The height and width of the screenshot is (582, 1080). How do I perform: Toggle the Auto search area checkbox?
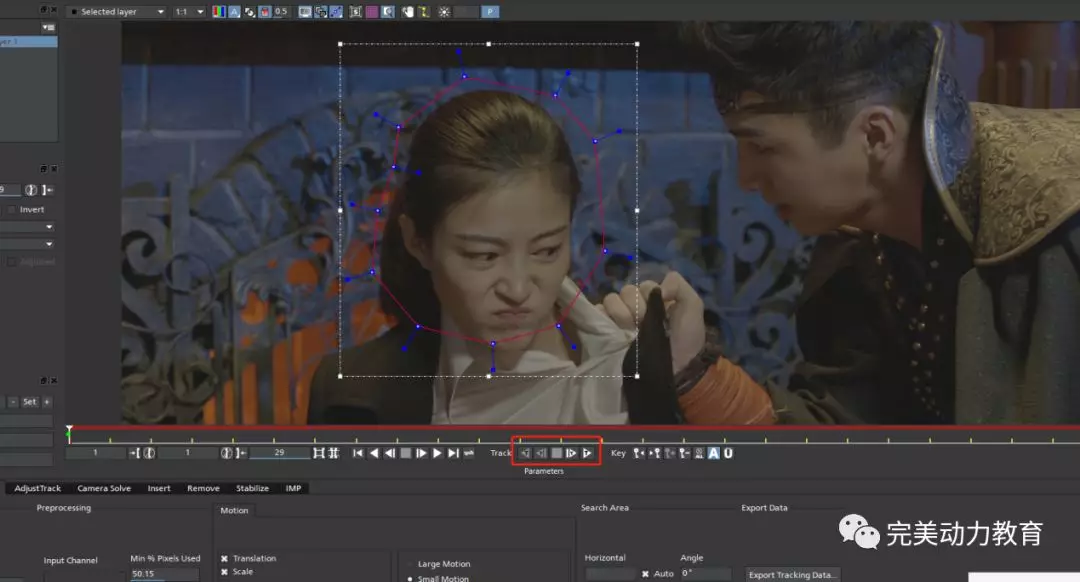click(645, 574)
